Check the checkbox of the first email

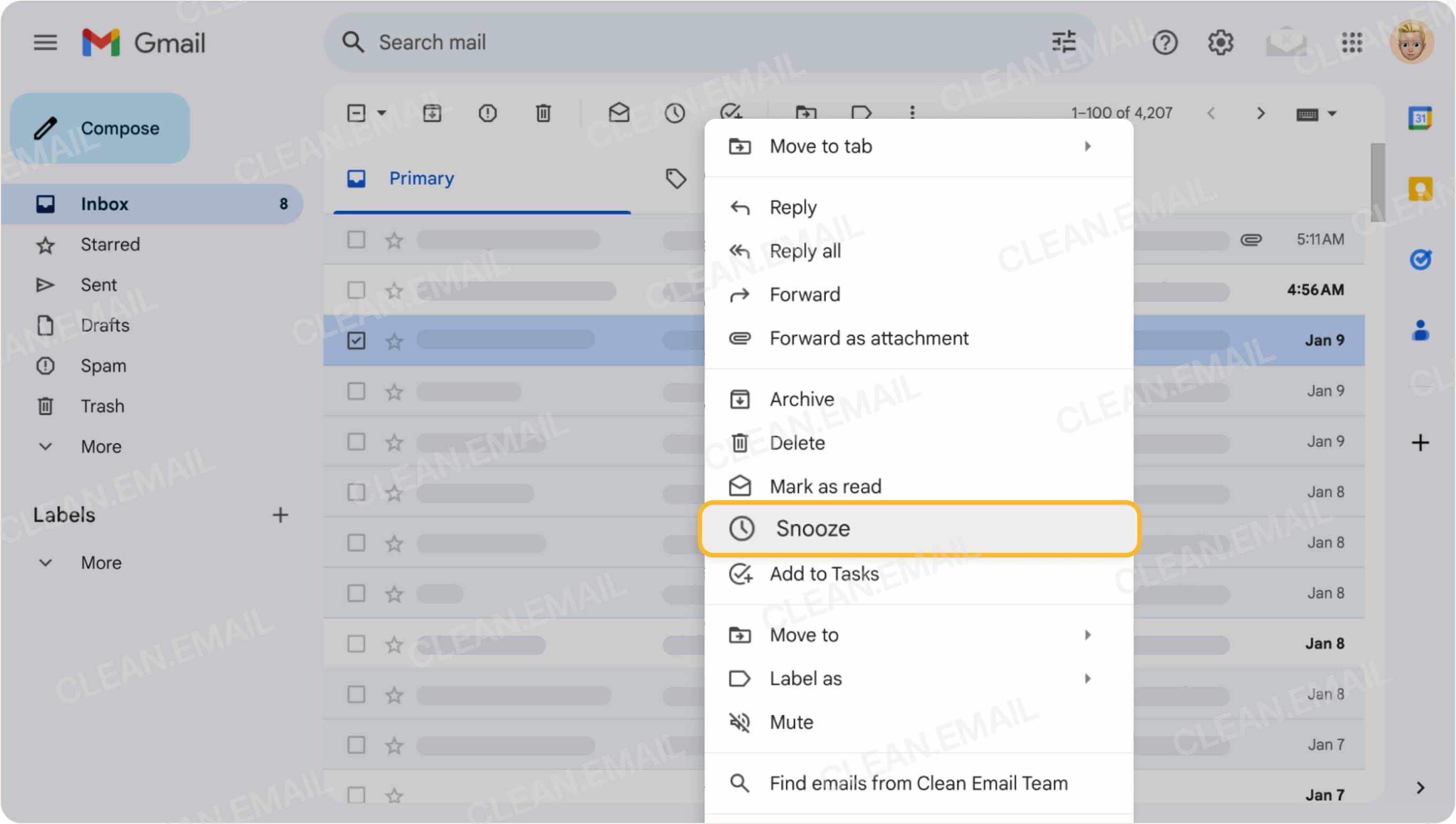(355, 239)
